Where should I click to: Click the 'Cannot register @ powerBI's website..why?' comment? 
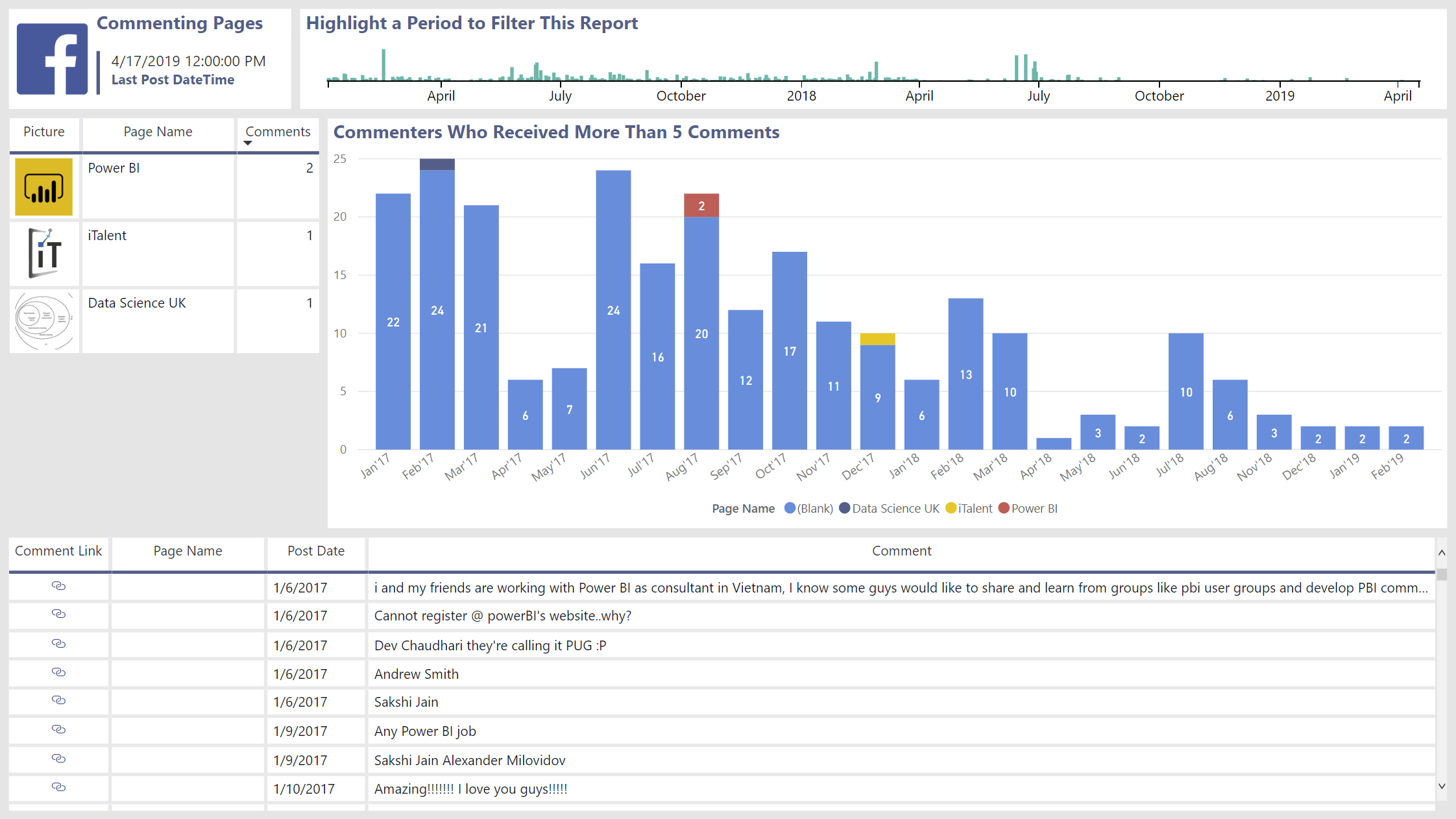coord(503,615)
